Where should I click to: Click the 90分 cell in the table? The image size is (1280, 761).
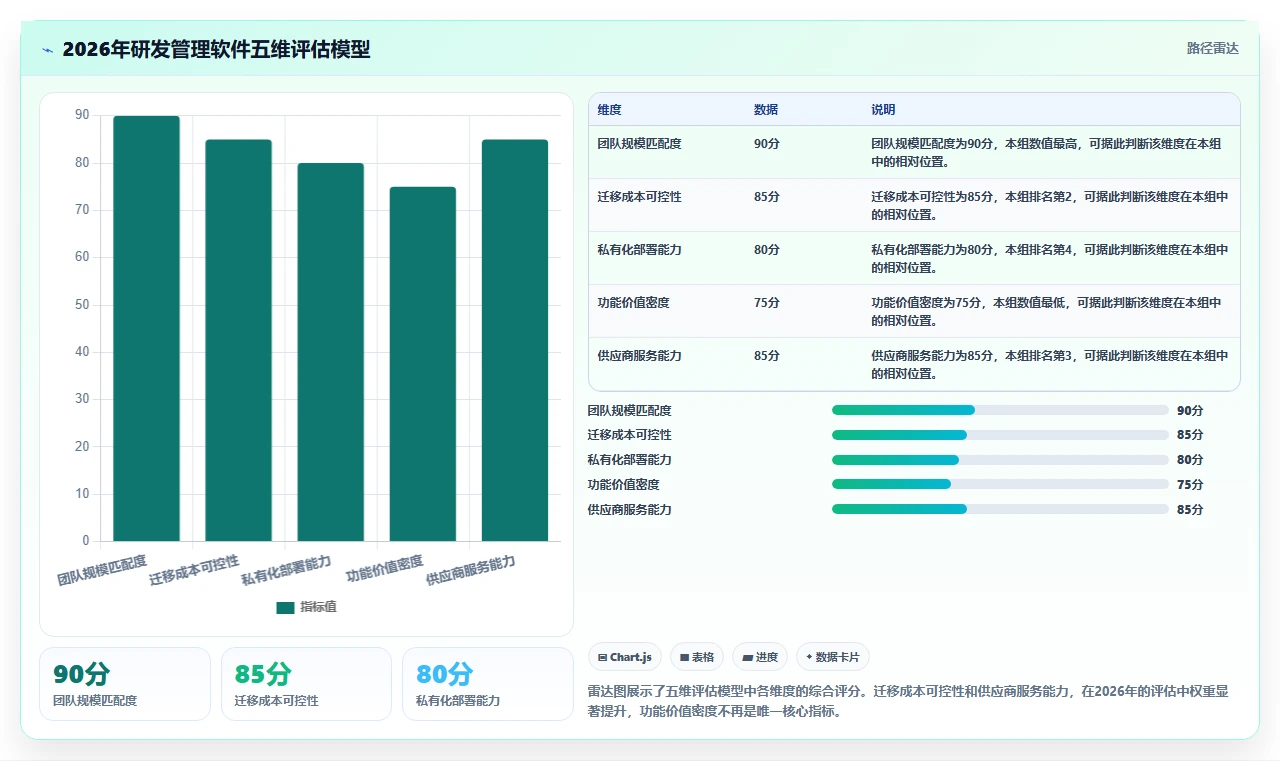(x=767, y=144)
